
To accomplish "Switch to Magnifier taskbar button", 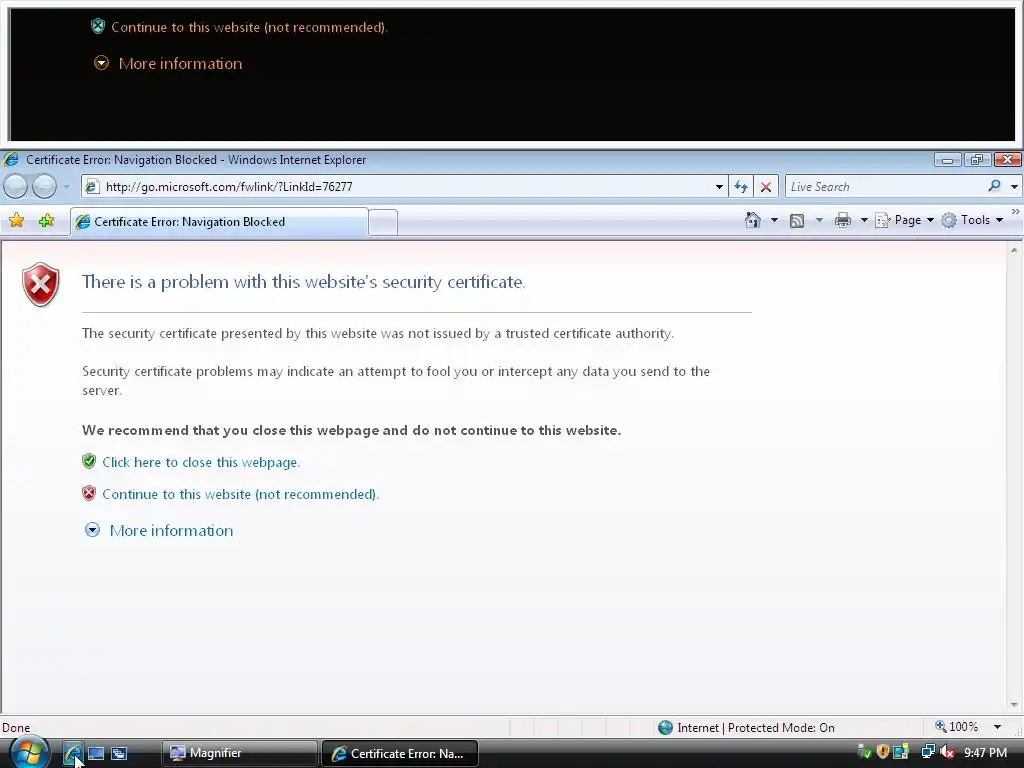I will click(239, 754).
